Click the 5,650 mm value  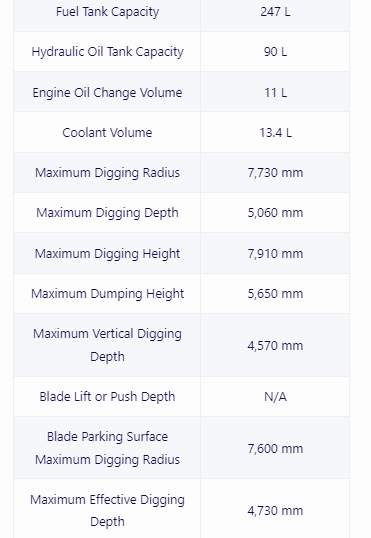pos(275,294)
